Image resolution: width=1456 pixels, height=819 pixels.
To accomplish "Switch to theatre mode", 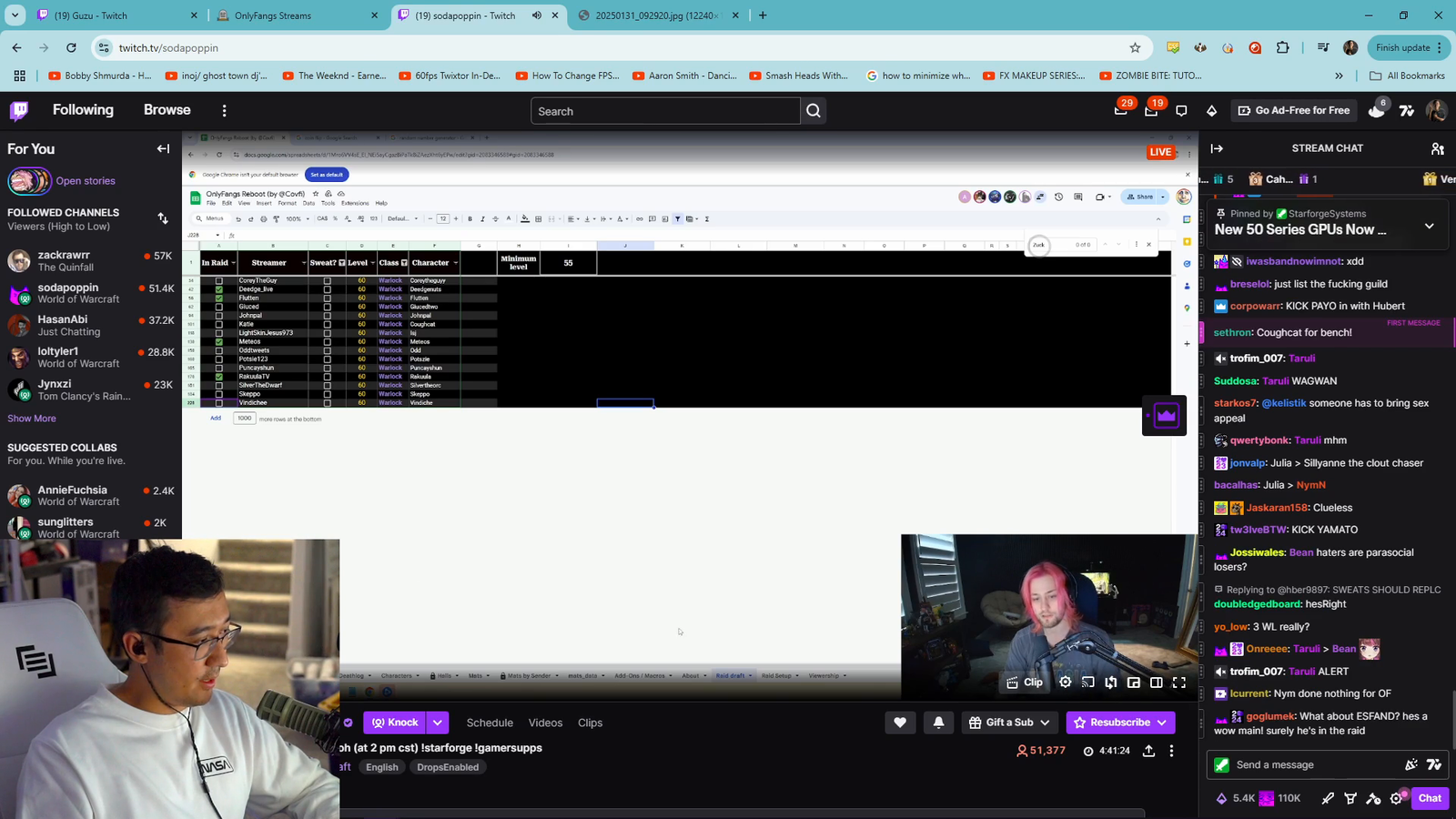I will [1157, 682].
